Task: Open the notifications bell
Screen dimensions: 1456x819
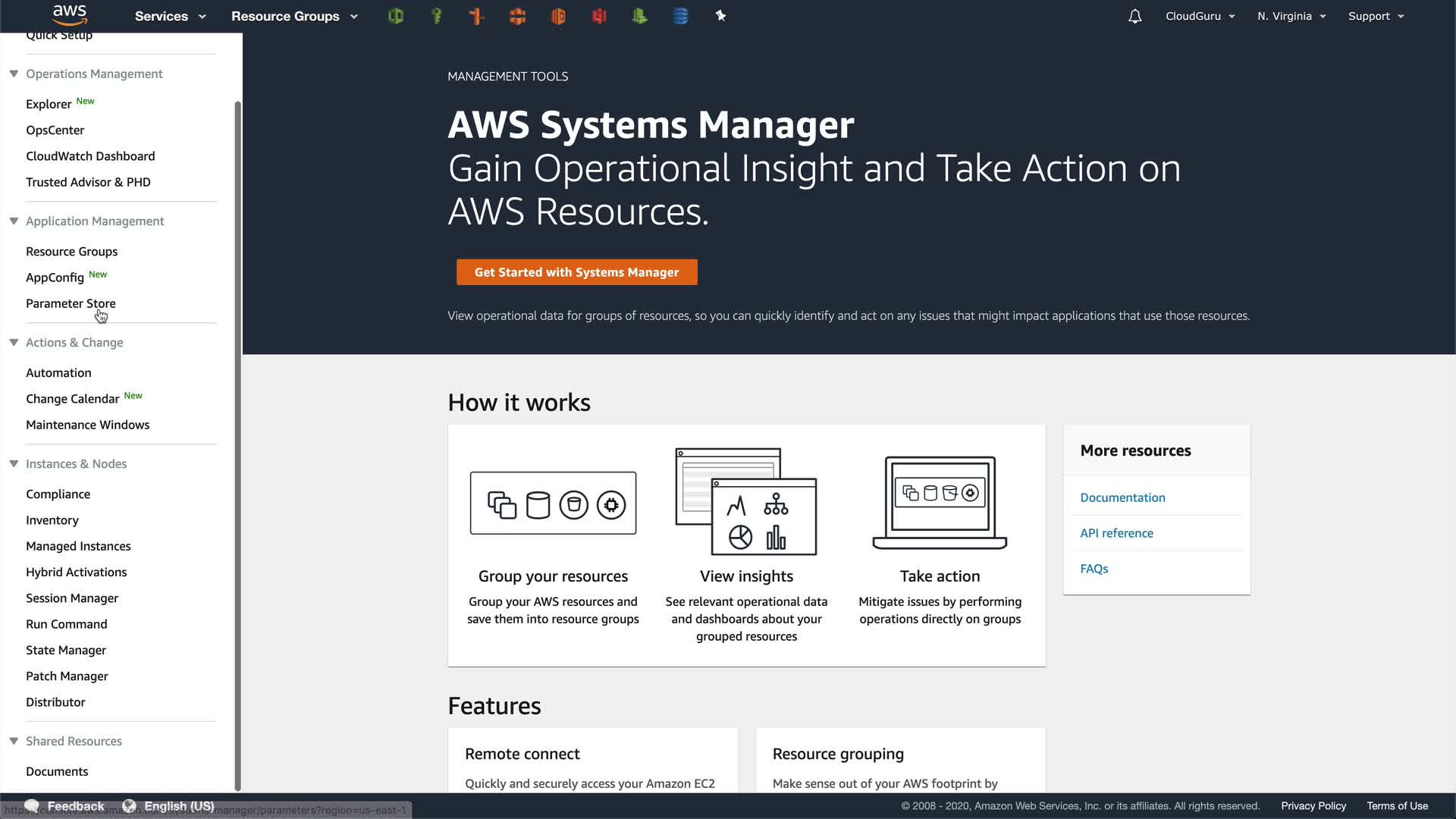Action: [1134, 16]
